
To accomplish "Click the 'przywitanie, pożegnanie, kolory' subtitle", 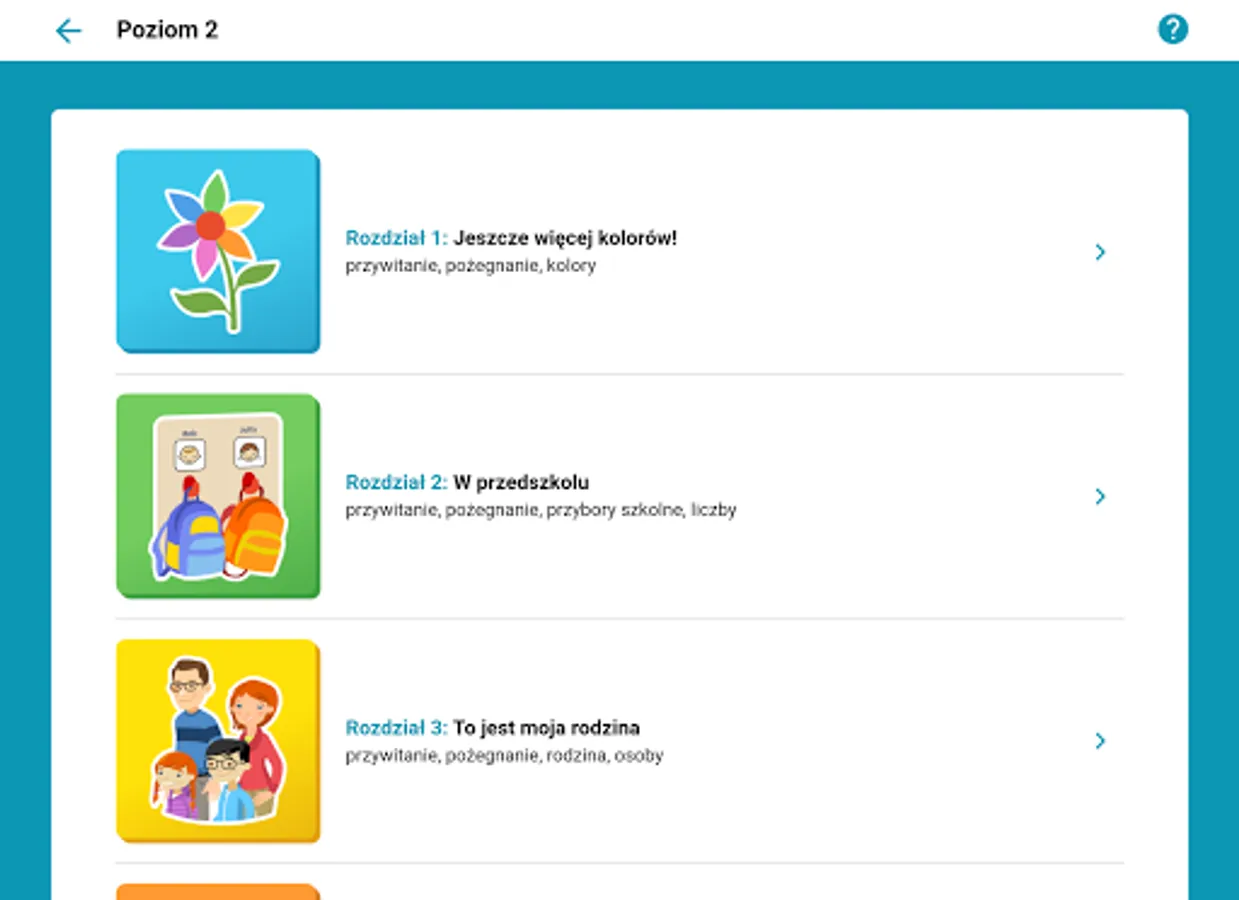I will [x=470, y=266].
